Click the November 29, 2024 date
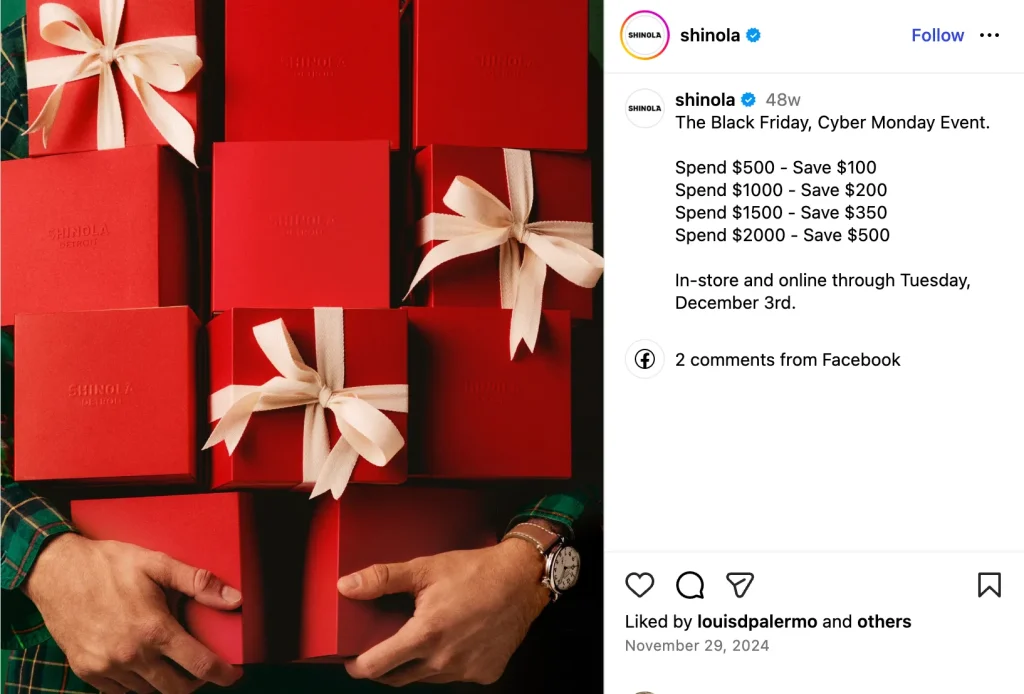This screenshot has width=1024, height=694. (697, 646)
